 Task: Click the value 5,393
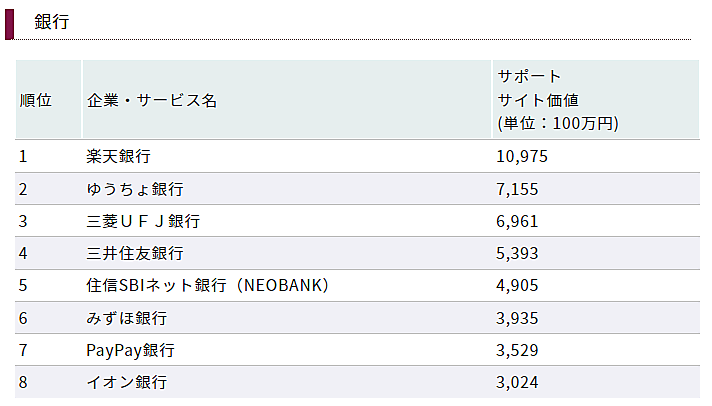(x=518, y=253)
